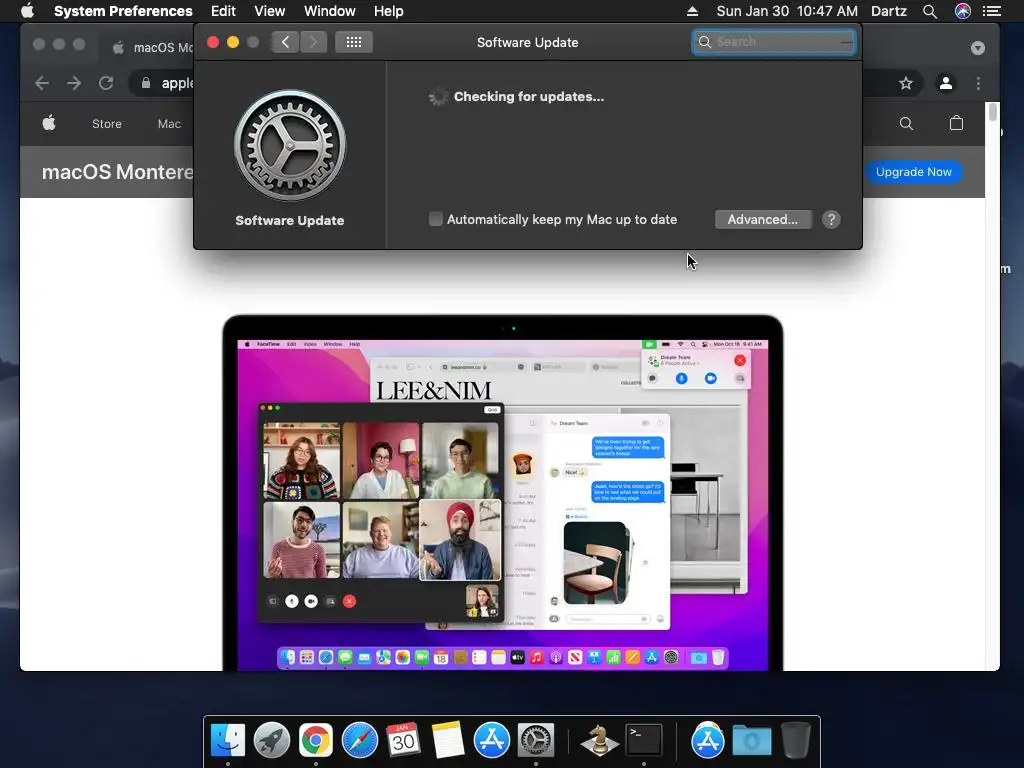Click the Apple logo on the webpage
The image size is (1024, 768).
pos(49,123)
